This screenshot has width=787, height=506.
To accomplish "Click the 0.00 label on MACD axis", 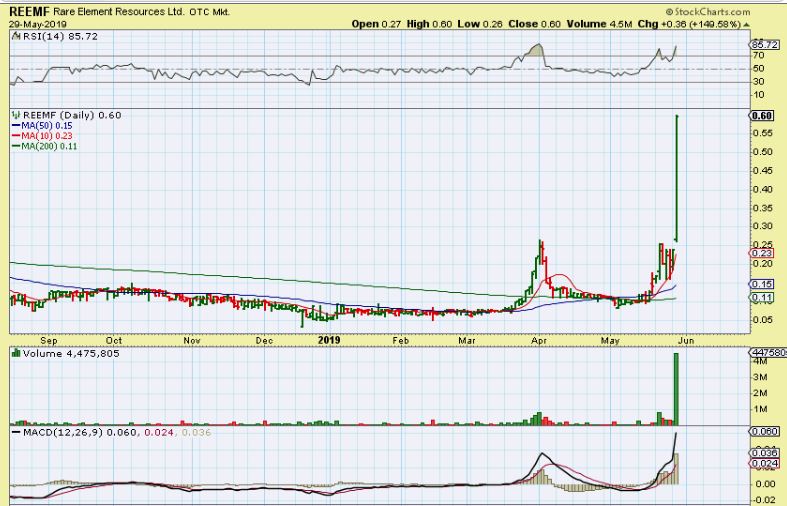I will [765, 484].
